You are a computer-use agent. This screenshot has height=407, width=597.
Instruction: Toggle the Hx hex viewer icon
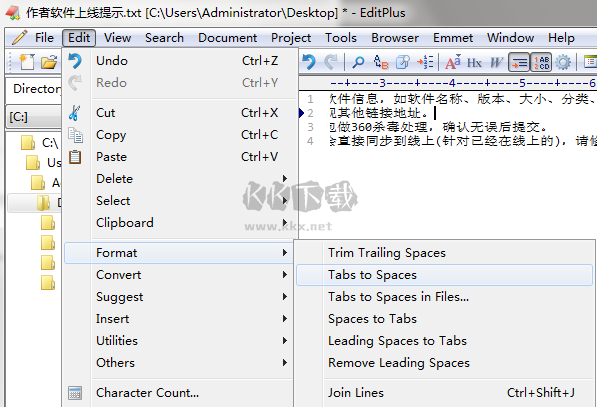pyautogui.click(x=474, y=62)
